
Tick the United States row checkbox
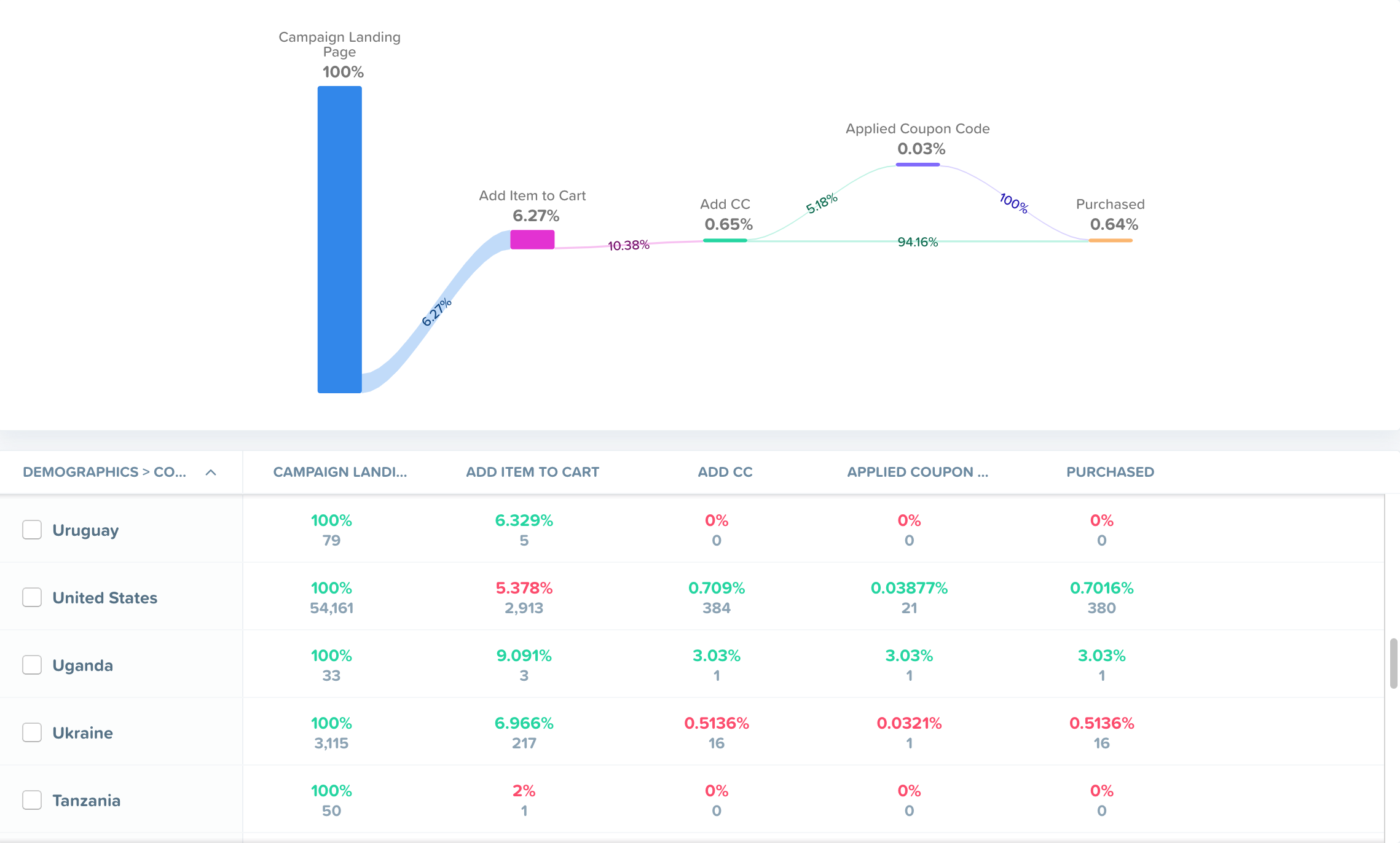(x=32, y=597)
